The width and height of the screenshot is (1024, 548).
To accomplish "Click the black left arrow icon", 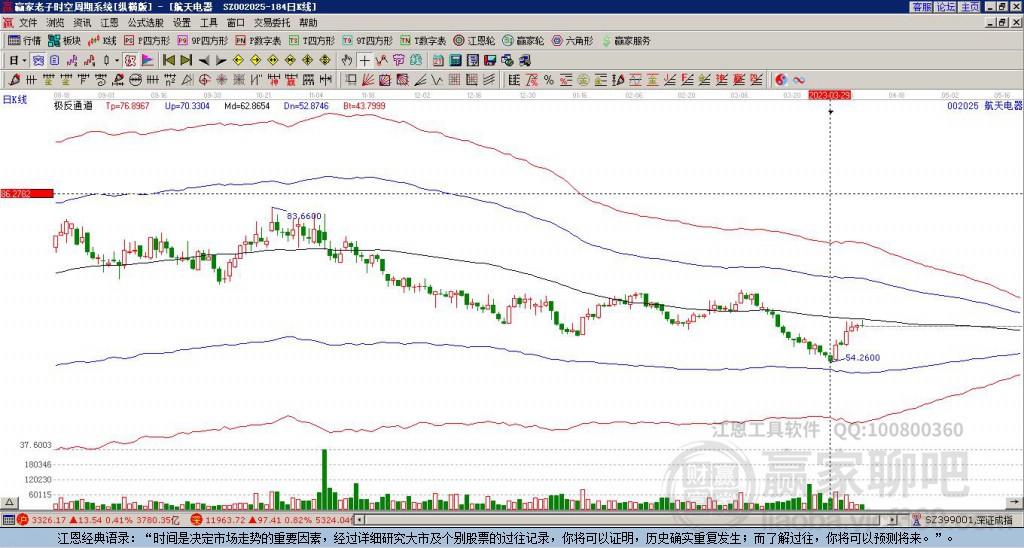I will pyautogui.click(x=204, y=60).
